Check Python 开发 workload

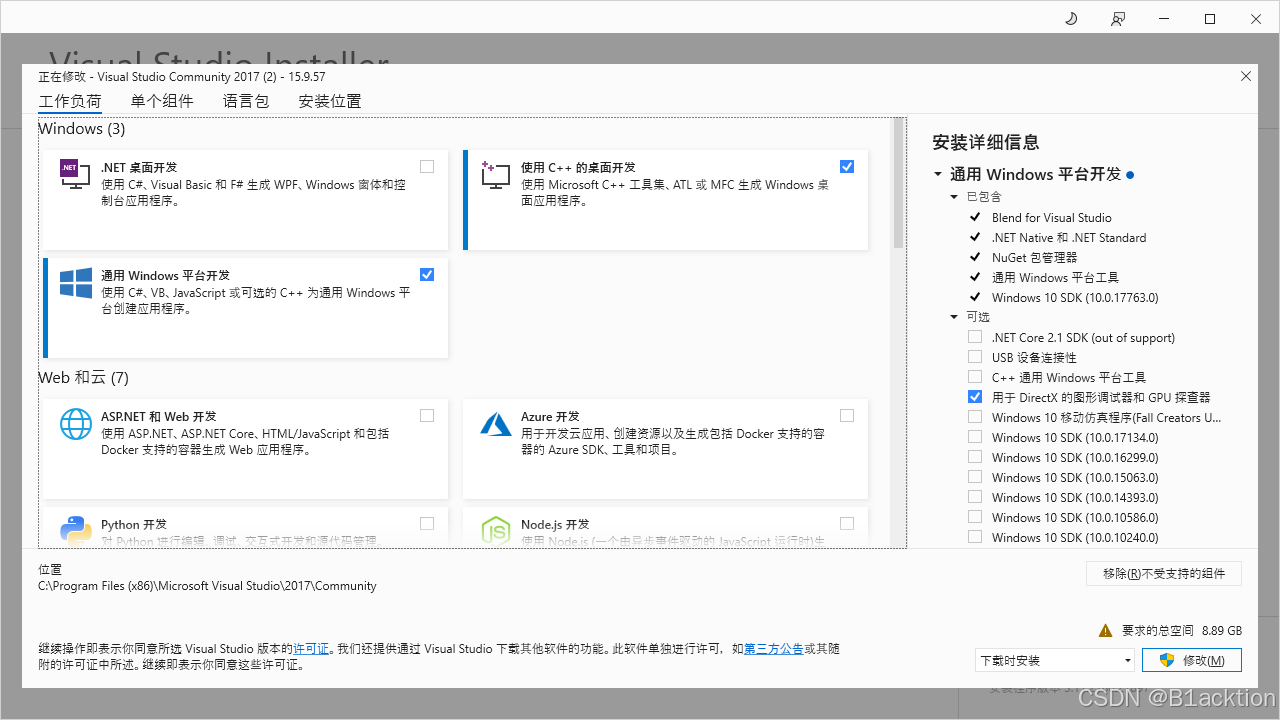click(x=427, y=523)
